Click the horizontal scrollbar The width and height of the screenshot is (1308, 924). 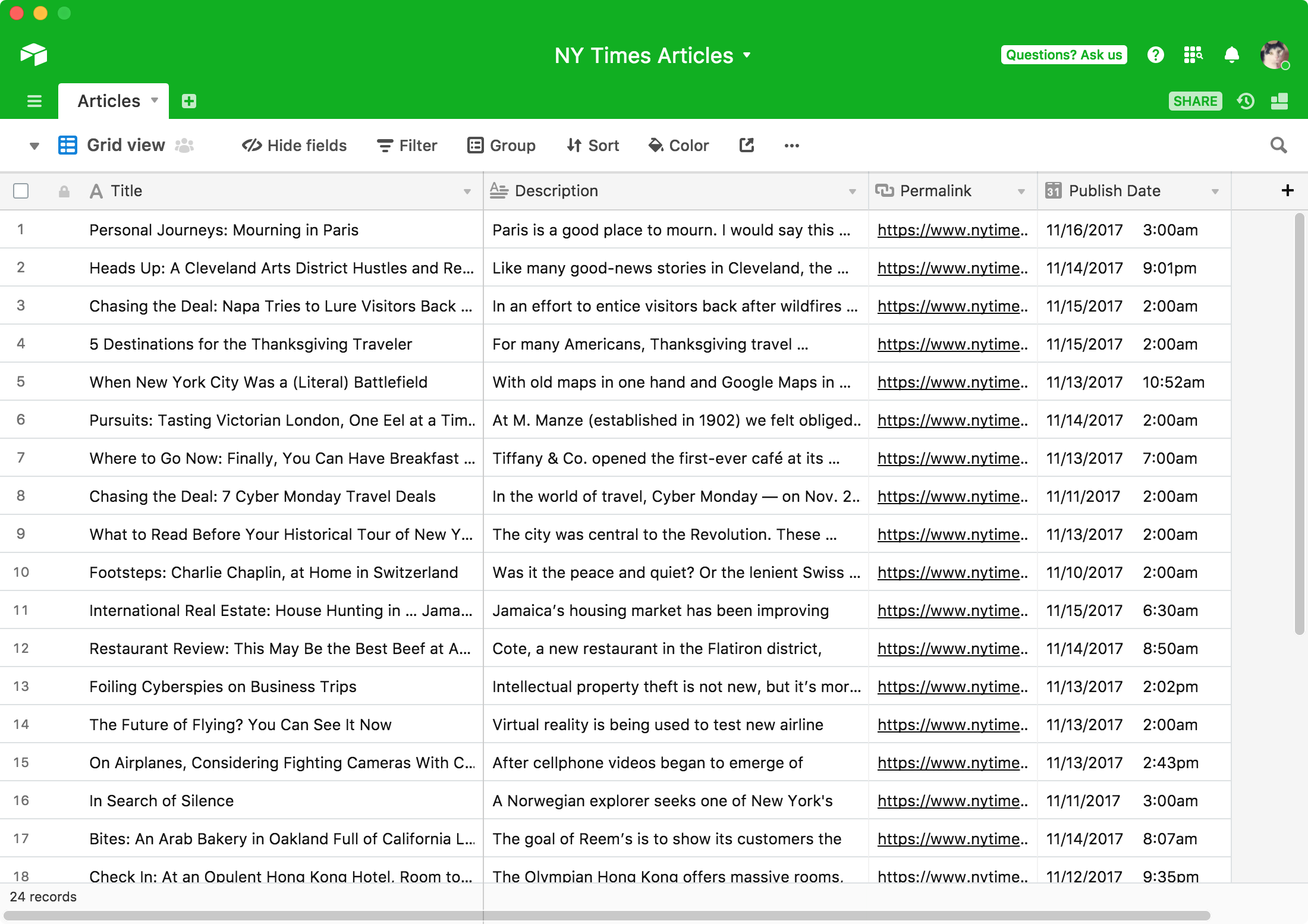point(606,916)
